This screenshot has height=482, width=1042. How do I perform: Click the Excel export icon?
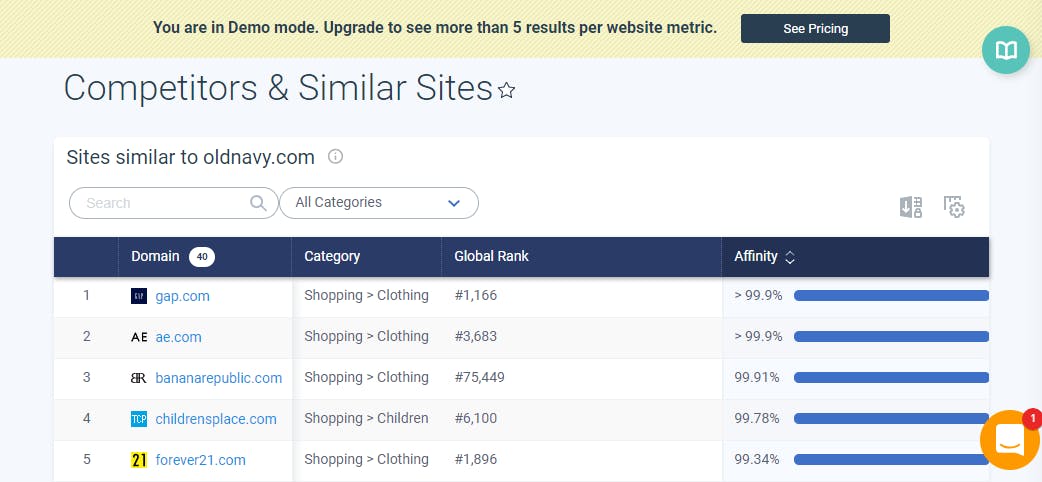tap(910, 207)
